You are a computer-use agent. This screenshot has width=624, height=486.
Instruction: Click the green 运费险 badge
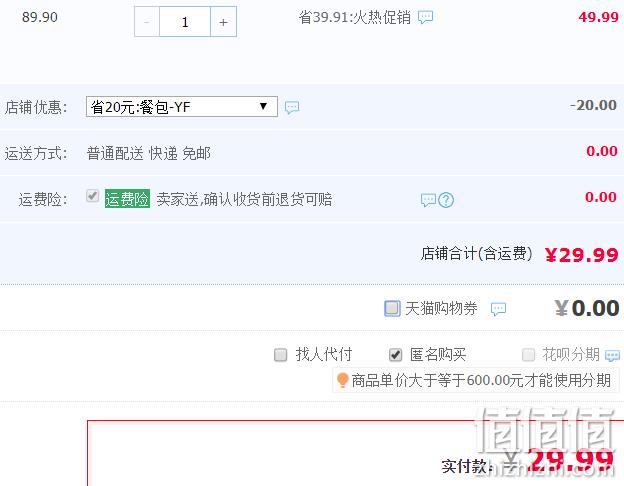click(x=127, y=199)
